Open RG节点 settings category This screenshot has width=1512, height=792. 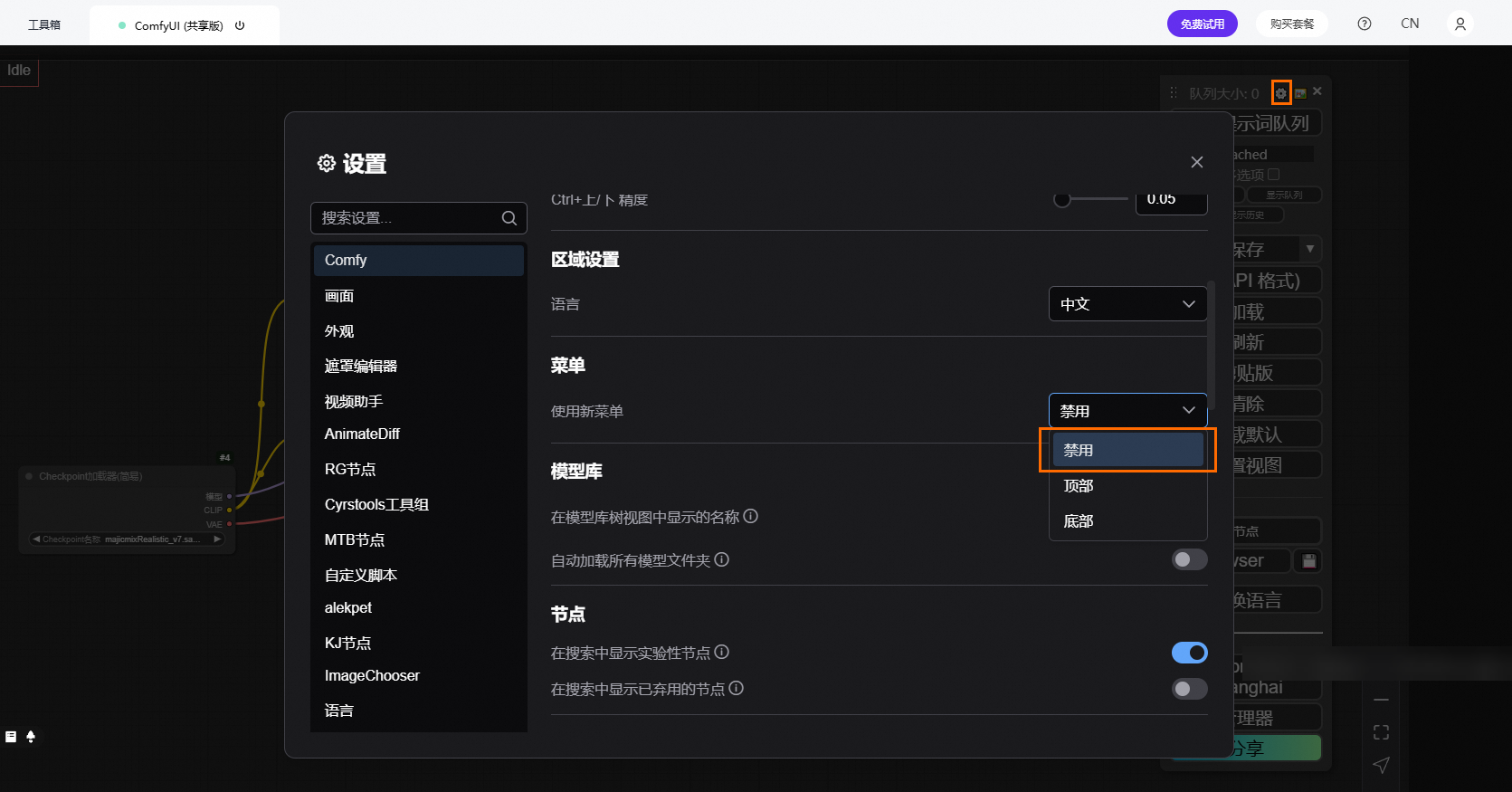coord(419,469)
